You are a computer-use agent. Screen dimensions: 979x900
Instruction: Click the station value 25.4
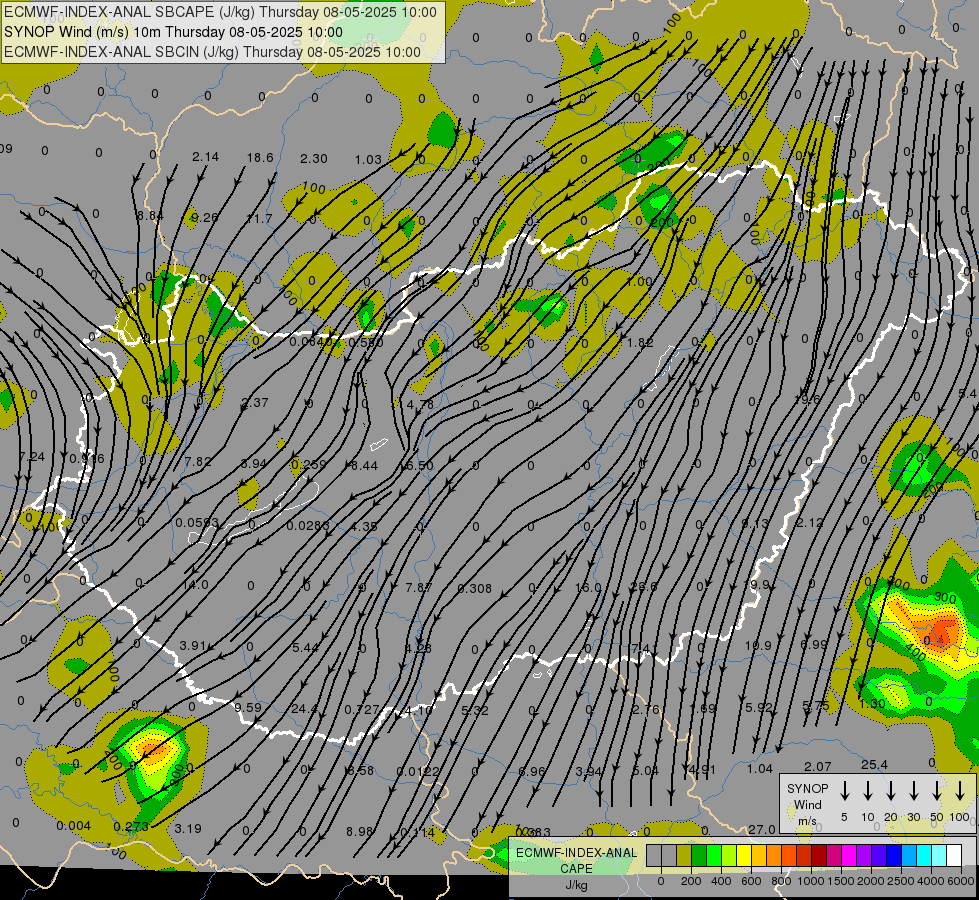pyautogui.click(x=874, y=764)
